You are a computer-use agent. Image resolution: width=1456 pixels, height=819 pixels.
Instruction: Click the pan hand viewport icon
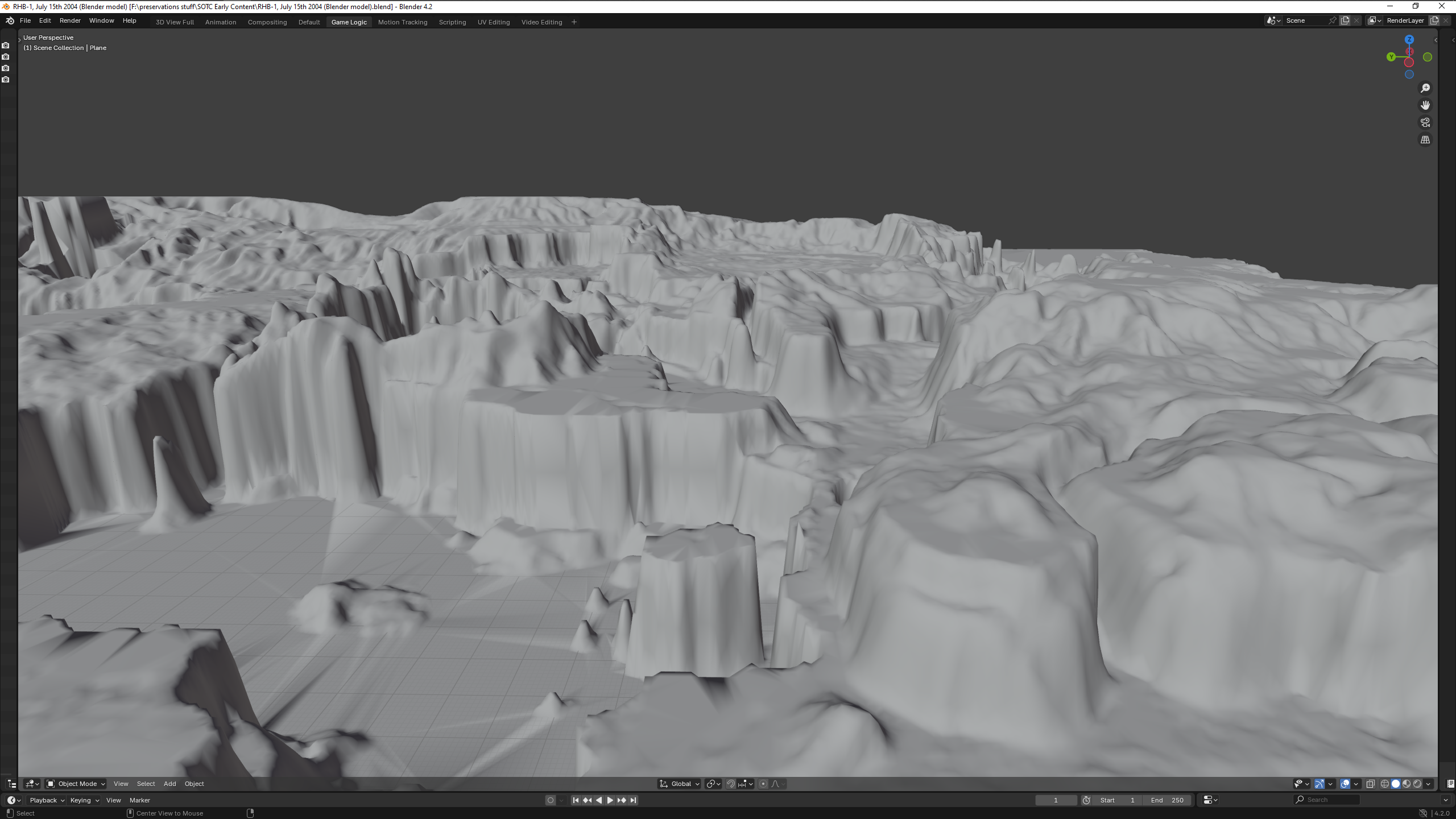pyautogui.click(x=1425, y=105)
